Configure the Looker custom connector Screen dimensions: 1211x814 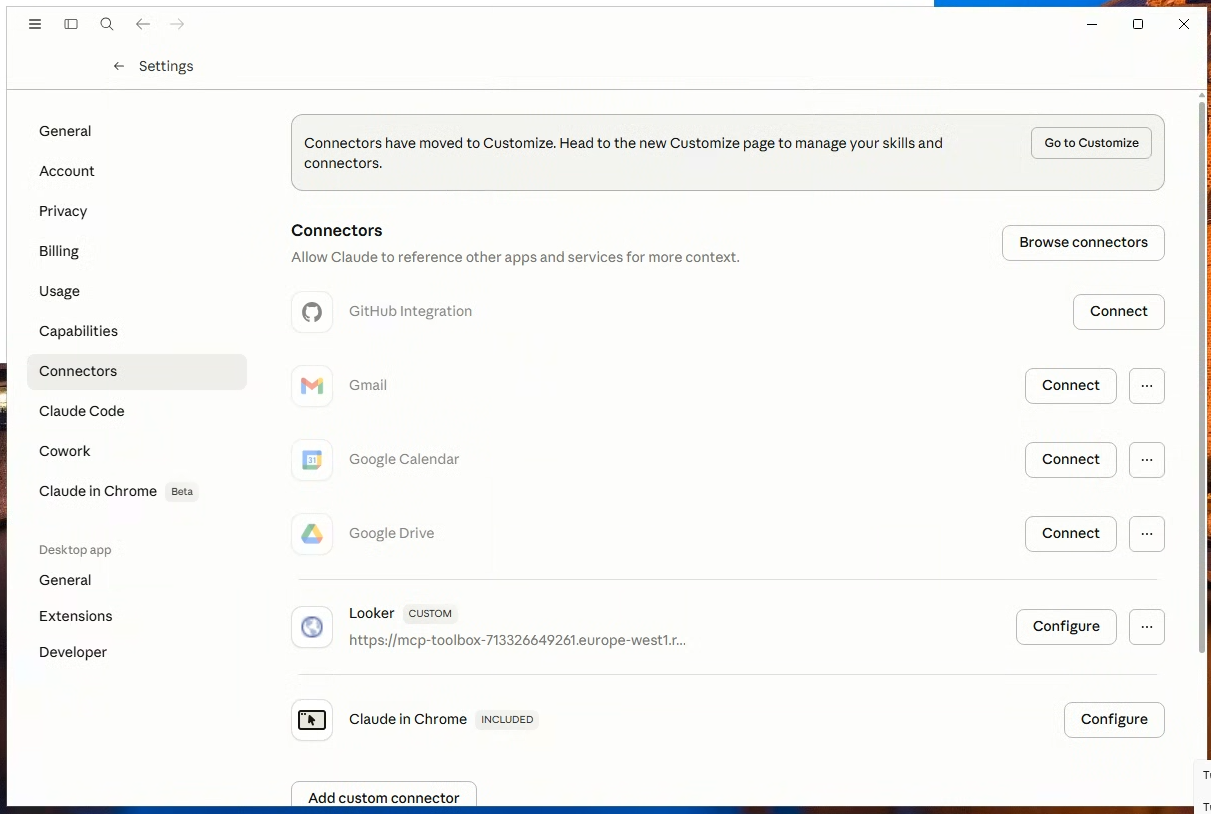1066,627
